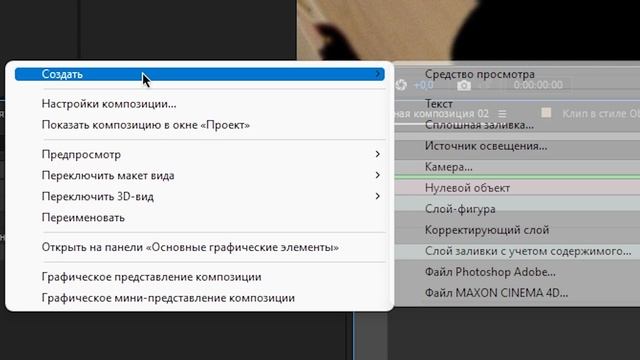Click the +0,0 exposure value

[x=423, y=85]
